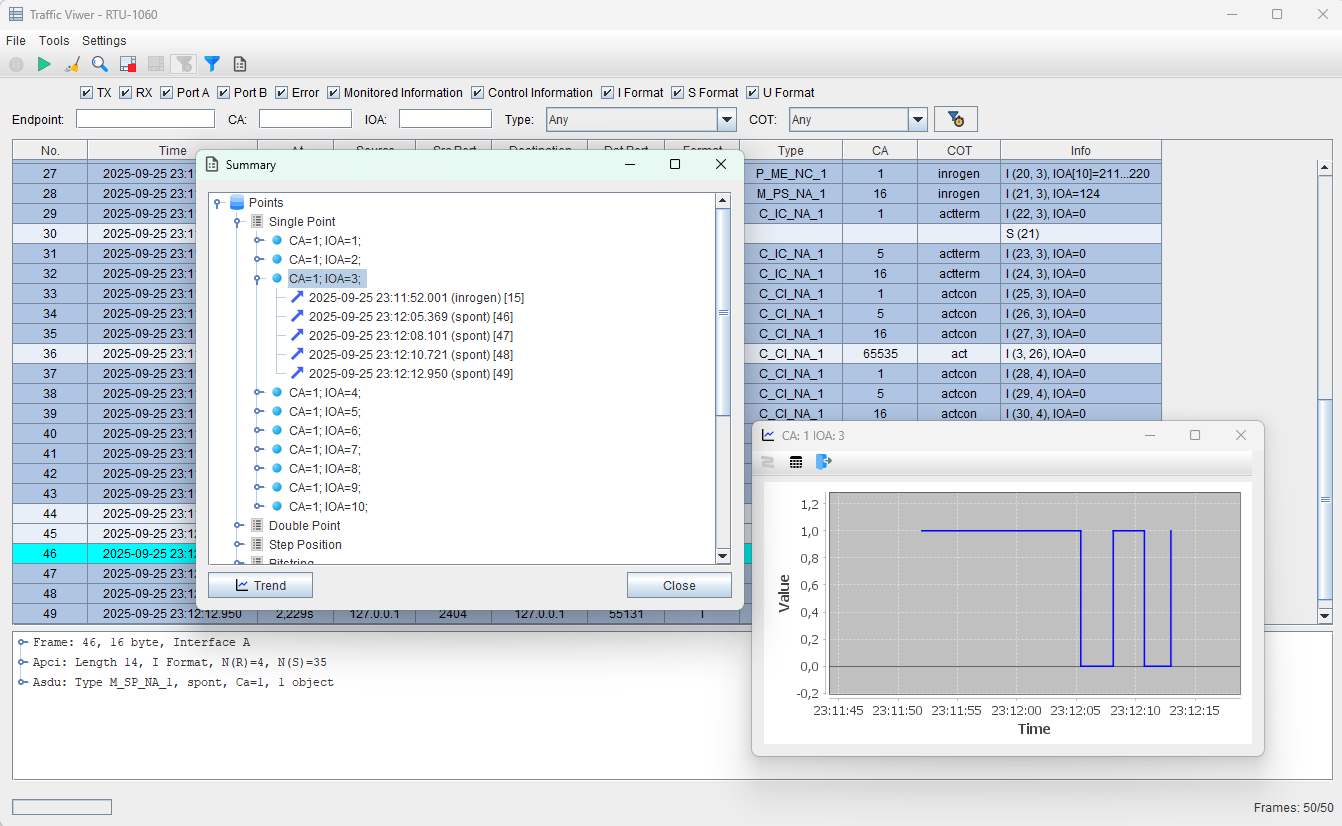Open the Settings menu

(x=104, y=41)
